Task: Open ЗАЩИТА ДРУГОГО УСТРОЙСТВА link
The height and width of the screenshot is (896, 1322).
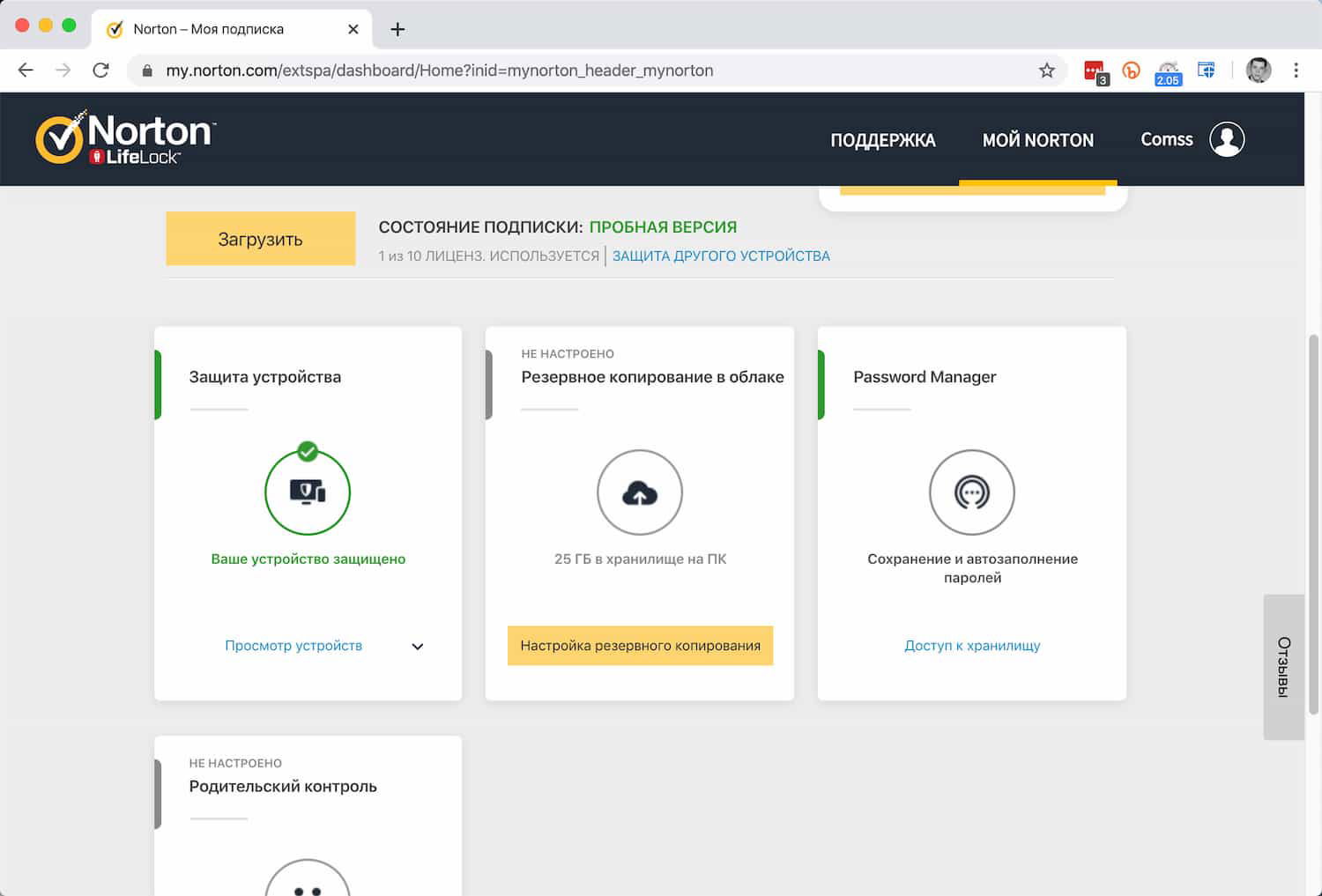Action: point(721,256)
